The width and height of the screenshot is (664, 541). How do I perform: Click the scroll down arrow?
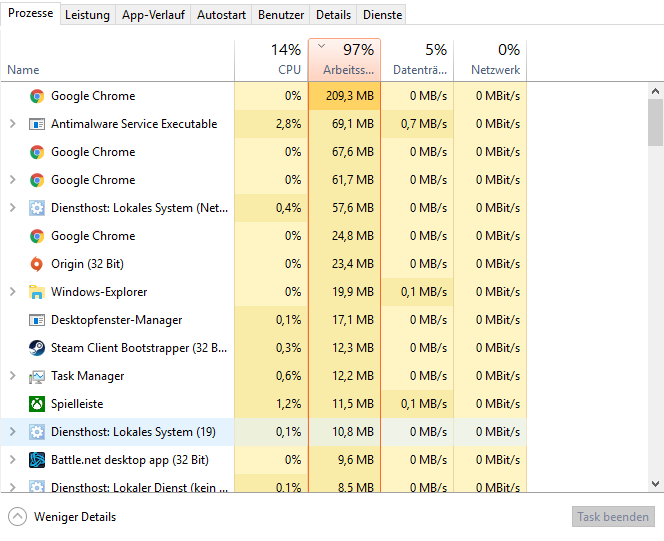(x=655, y=483)
